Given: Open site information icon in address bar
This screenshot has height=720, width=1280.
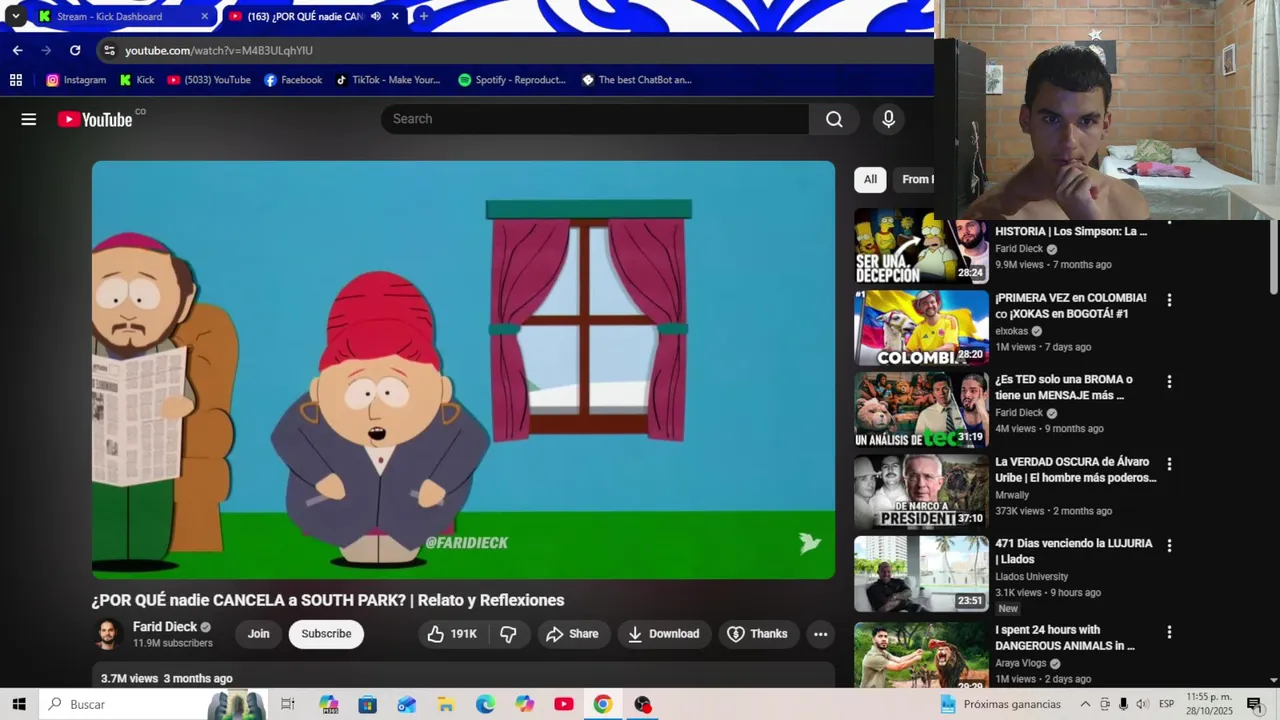Looking at the screenshot, I should pyautogui.click(x=109, y=50).
